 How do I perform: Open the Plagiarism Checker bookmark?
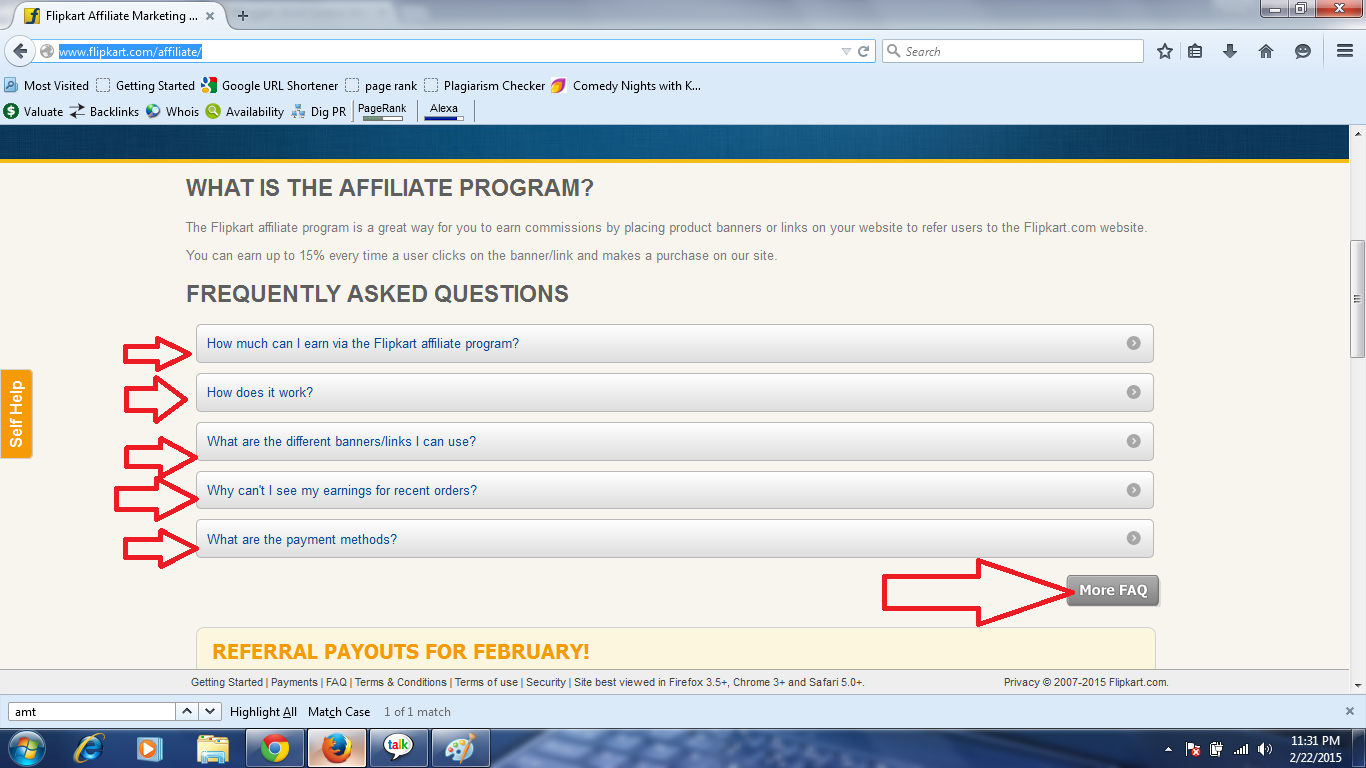point(485,85)
